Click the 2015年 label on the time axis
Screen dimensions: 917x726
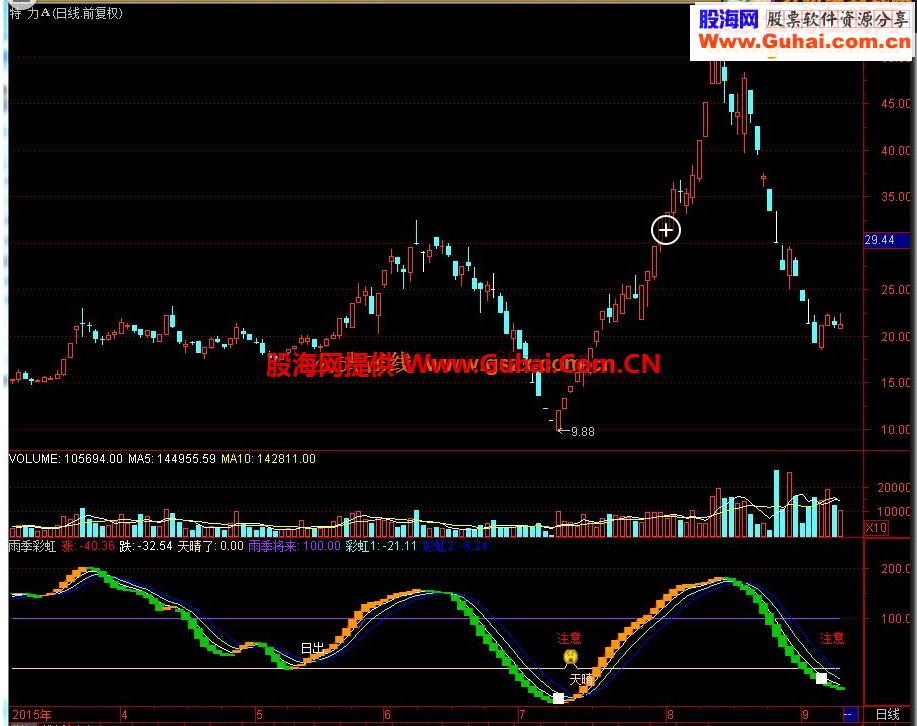pos(32,715)
